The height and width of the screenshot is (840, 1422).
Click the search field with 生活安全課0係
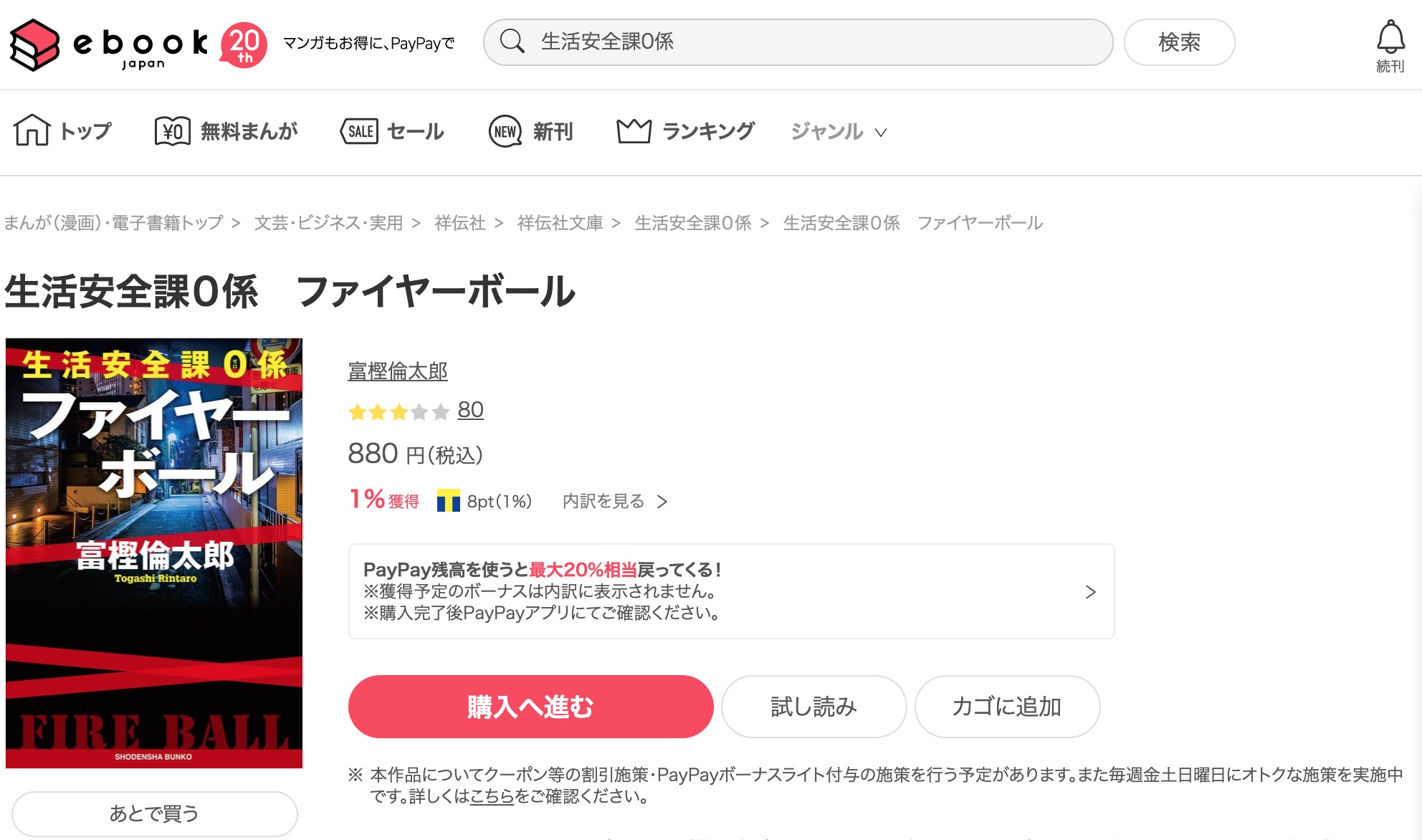click(x=798, y=42)
